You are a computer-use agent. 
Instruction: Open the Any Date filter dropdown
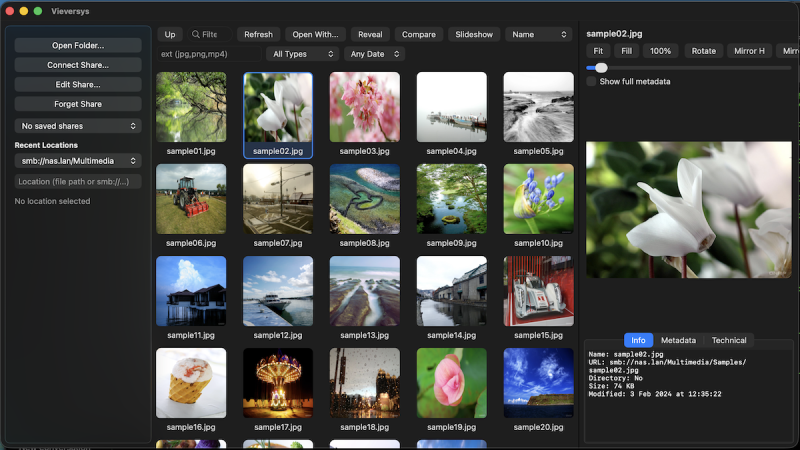(x=374, y=54)
